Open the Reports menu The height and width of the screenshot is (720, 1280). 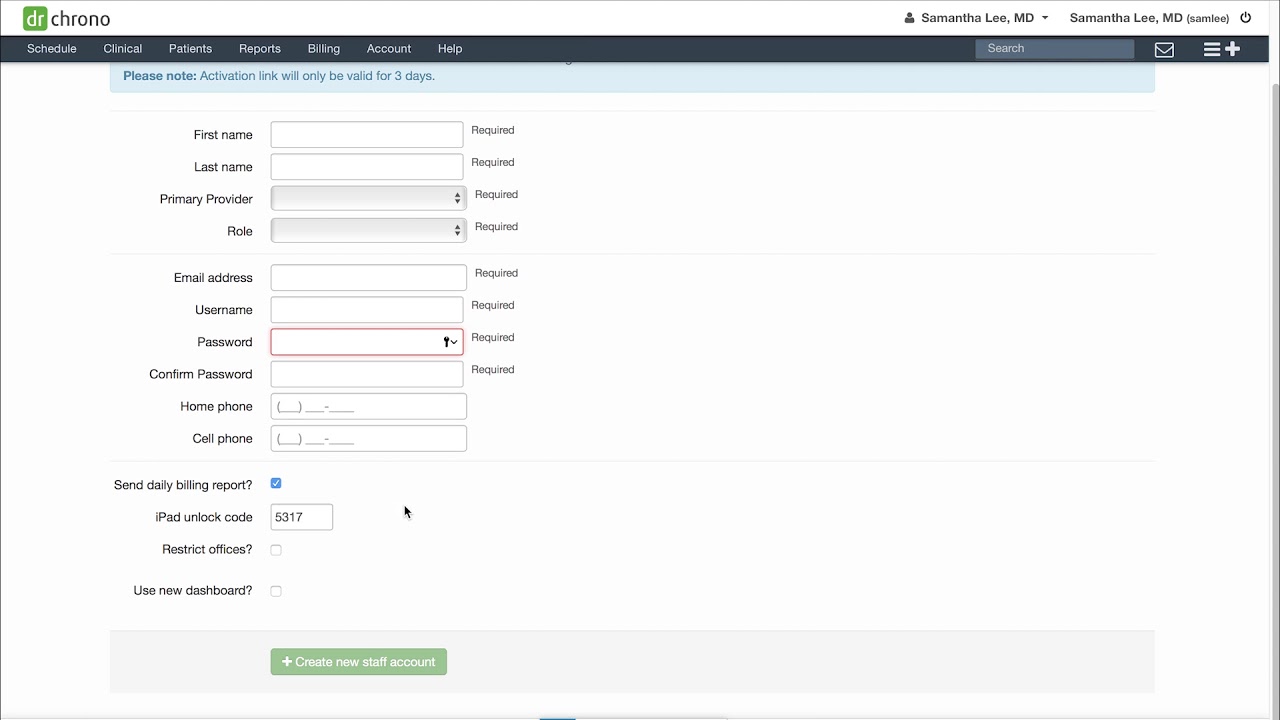click(x=260, y=49)
